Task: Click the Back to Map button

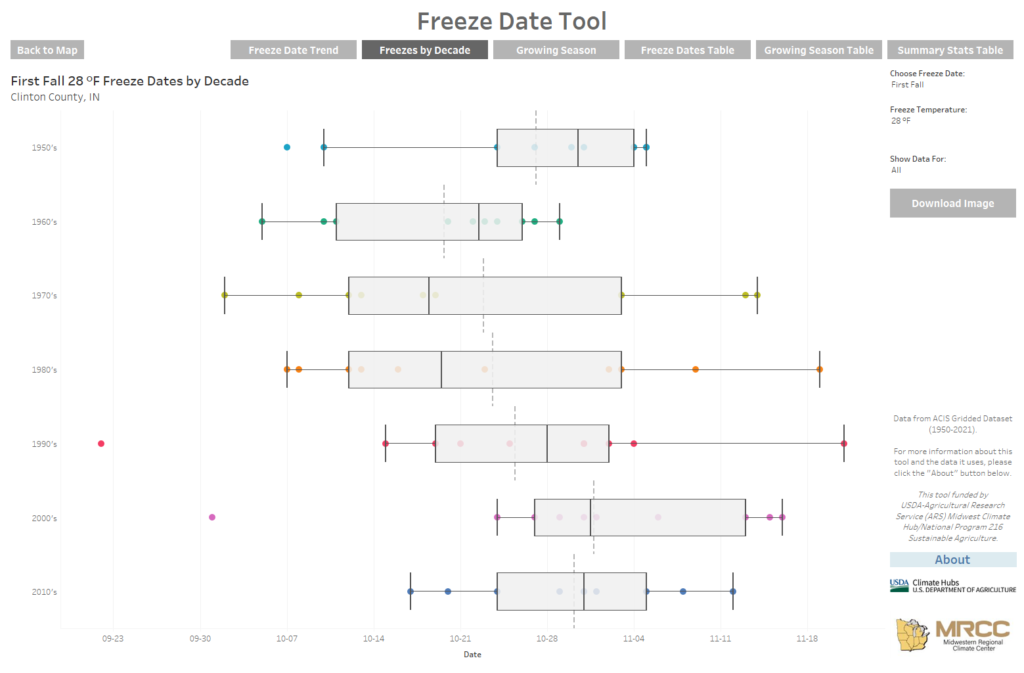Action: (x=46, y=49)
